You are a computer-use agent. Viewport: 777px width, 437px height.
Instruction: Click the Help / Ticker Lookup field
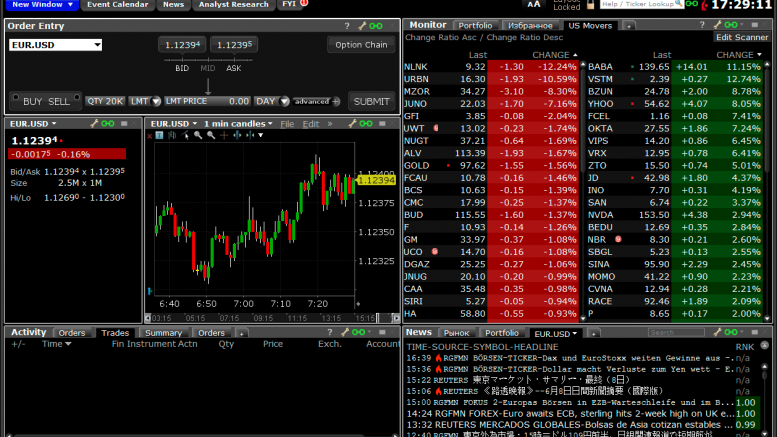642,4
